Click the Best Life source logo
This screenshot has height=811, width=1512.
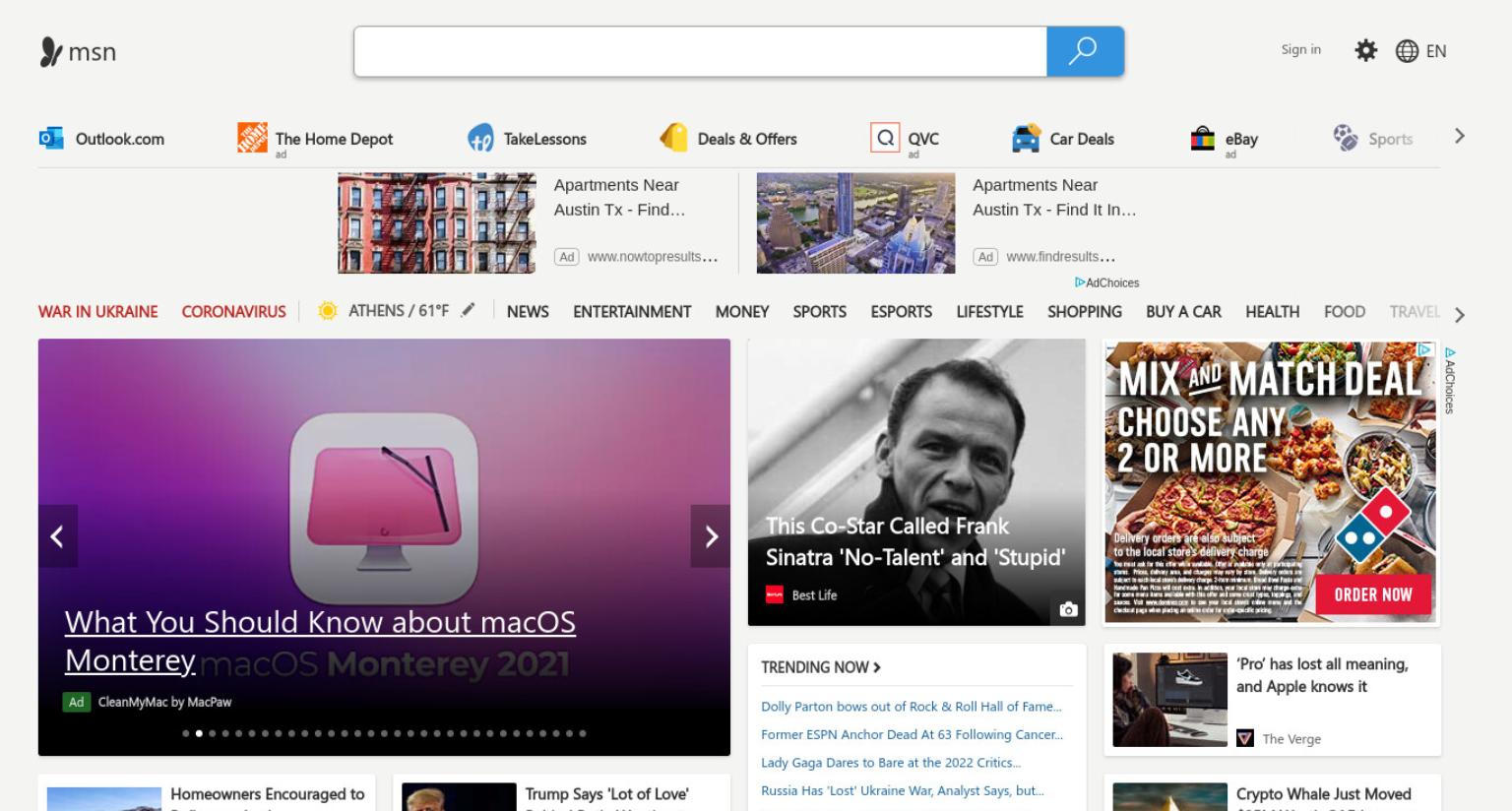point(775,594)
